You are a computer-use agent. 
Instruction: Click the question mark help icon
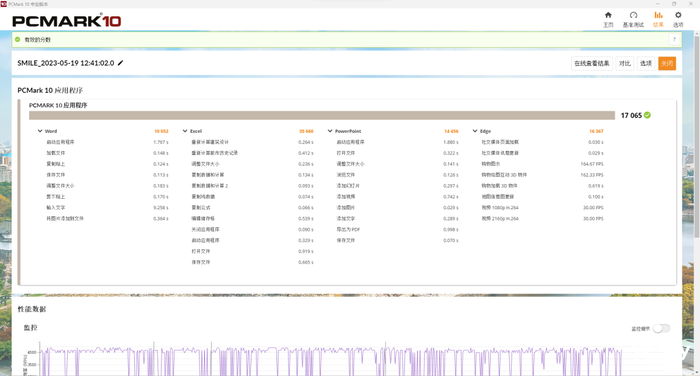point(674,40)
